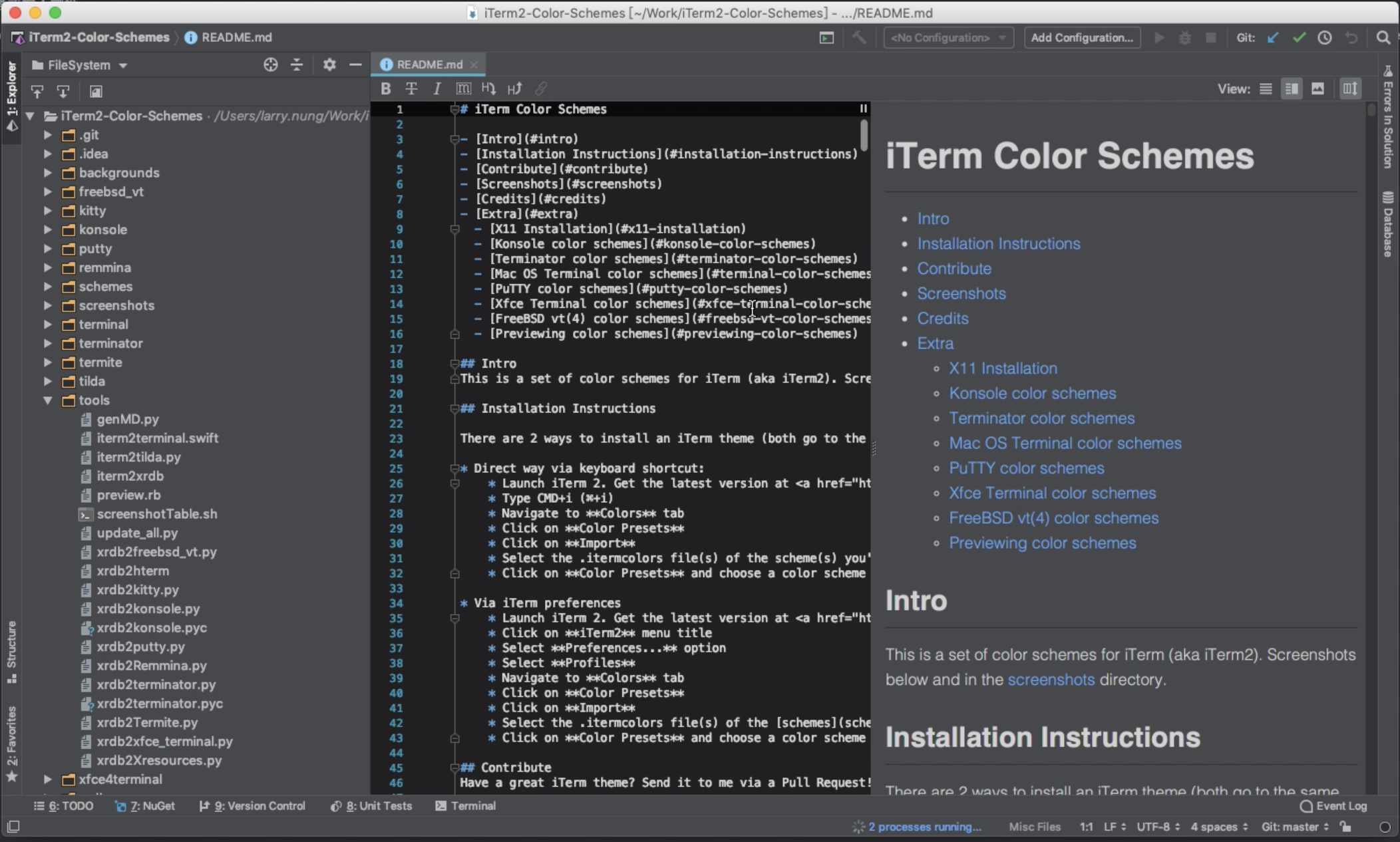Open Run Anything icon left of hammer
The image size is (1400, 842).
tap(826, 38)
